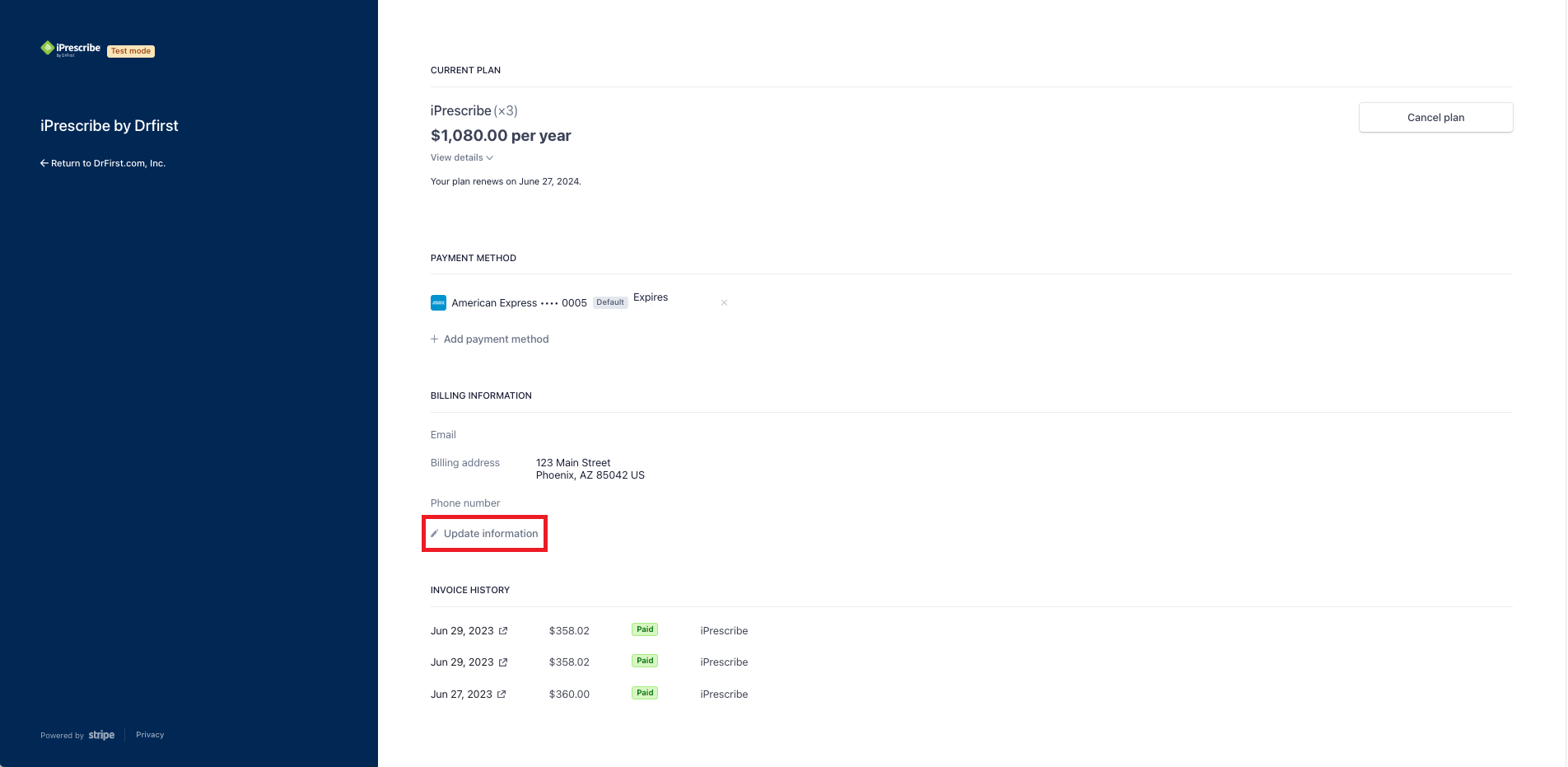Open the Jun 27, 2023 invoice date
1568x767 pixels.
[x=461, y=695]
